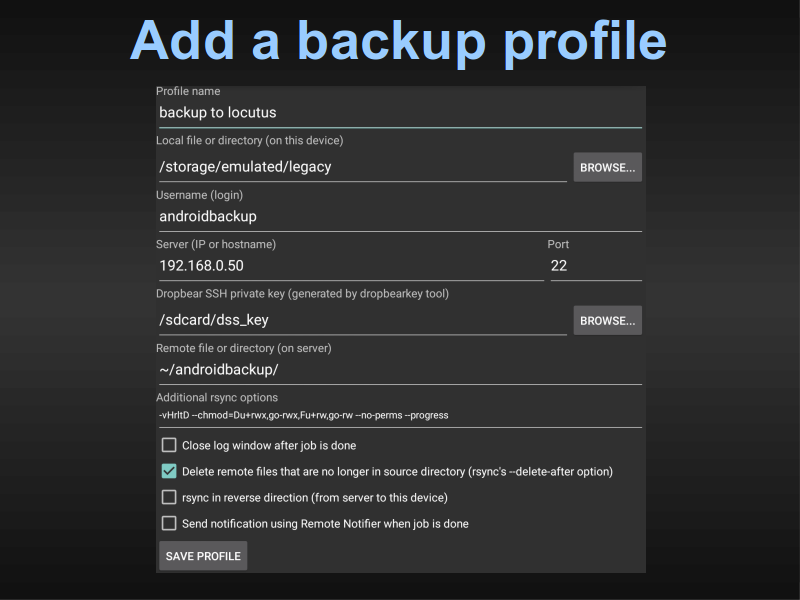This screenshot has height=600, width=800.
Task: Select the Local file or directory field
Action: pyautogui.click(x=363, y=167)
